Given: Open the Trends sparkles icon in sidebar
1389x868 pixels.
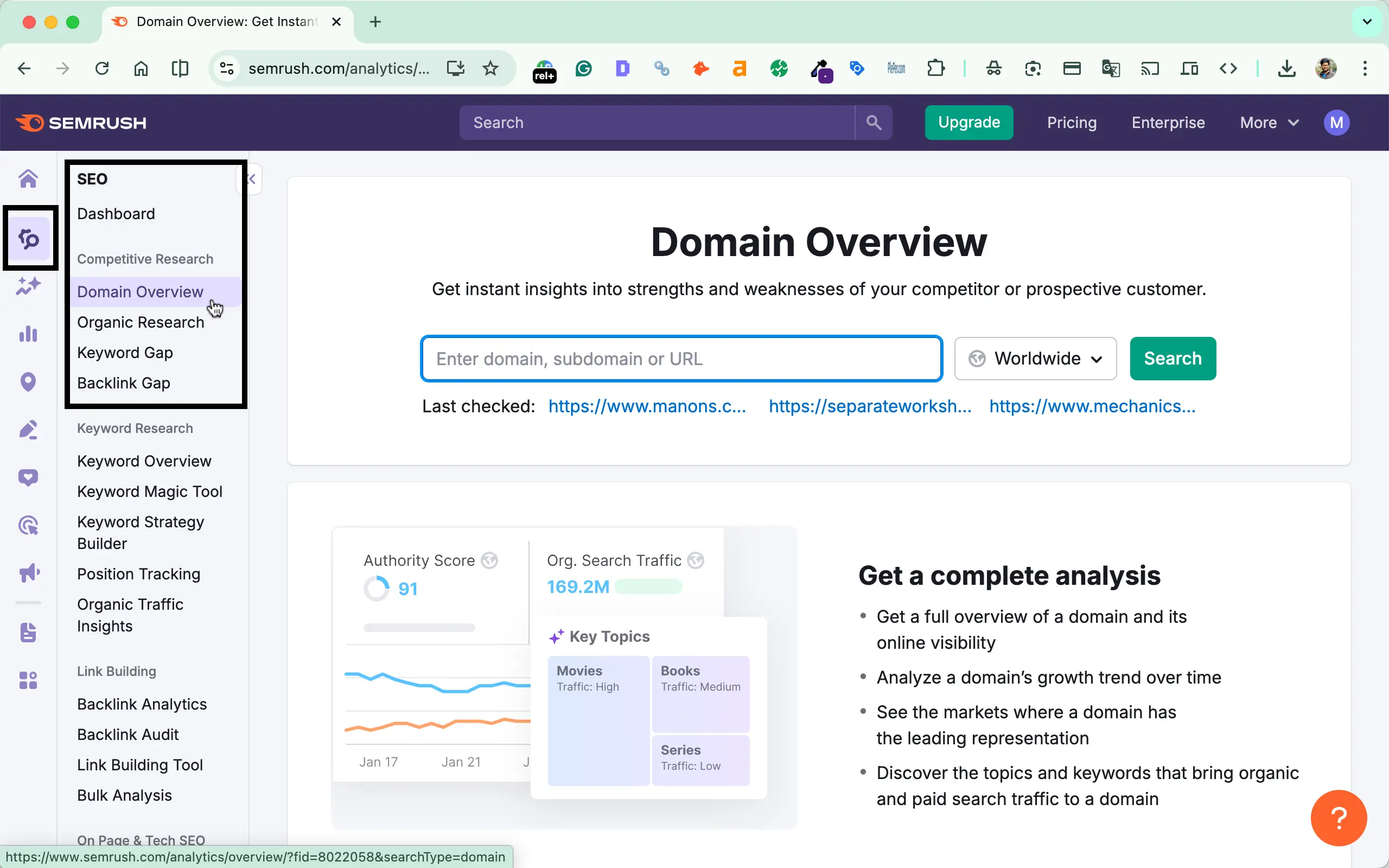Looking at the screenshot, I should 28,285.
